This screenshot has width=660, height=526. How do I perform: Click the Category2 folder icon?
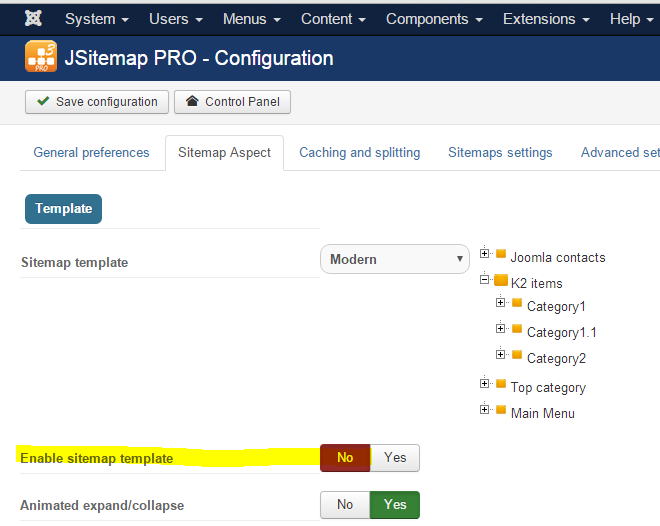(x=517, y=354)
